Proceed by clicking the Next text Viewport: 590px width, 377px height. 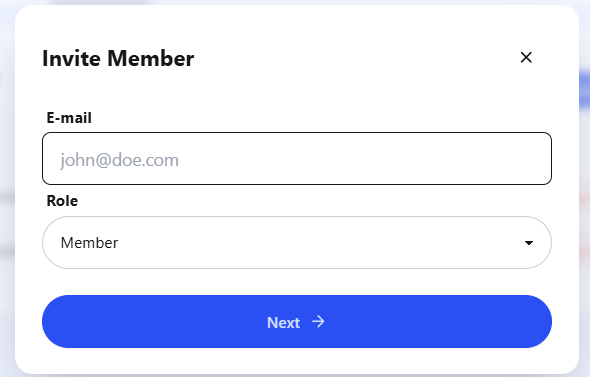point(283,322)
